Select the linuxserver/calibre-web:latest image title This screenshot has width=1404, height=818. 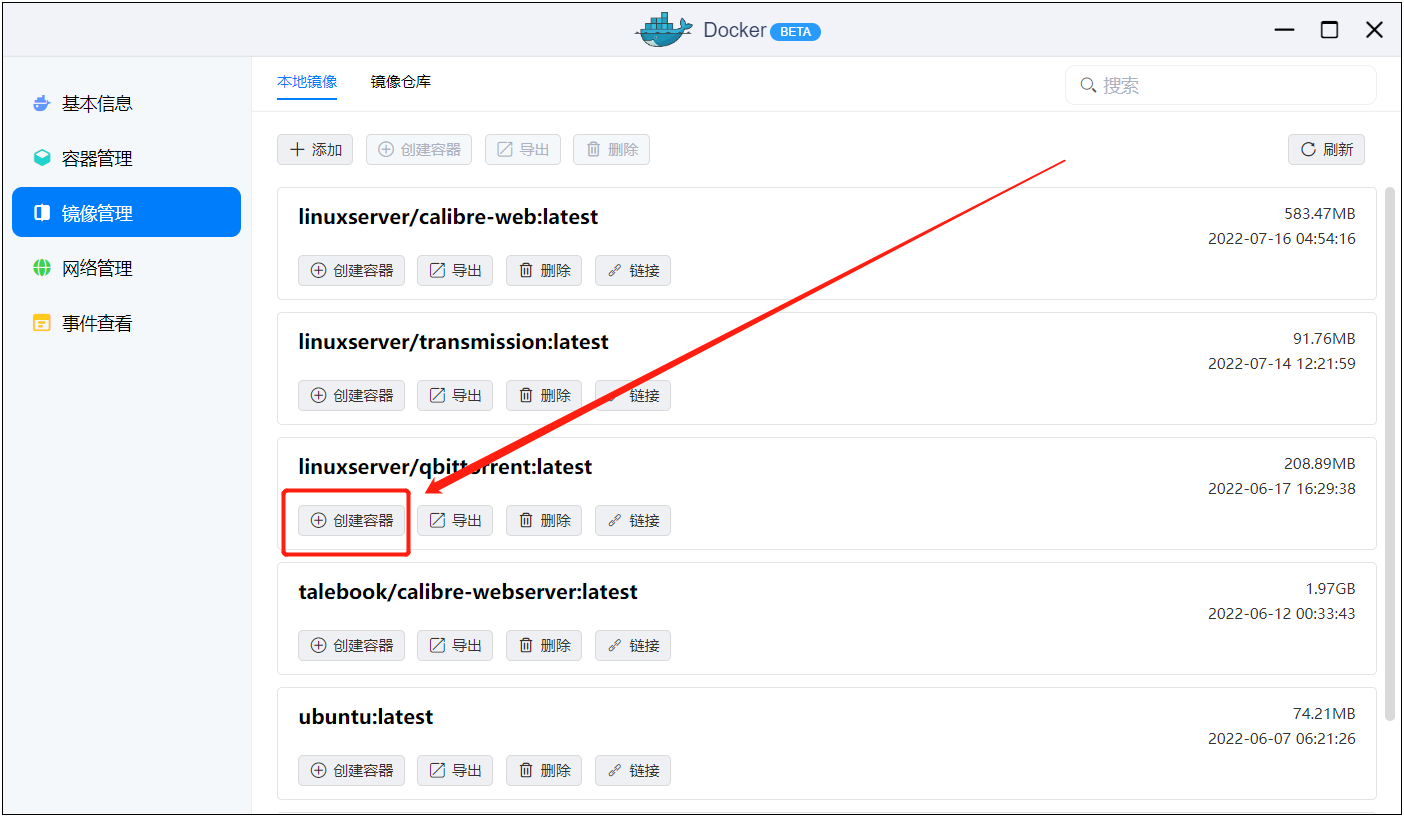click(448, 217)
